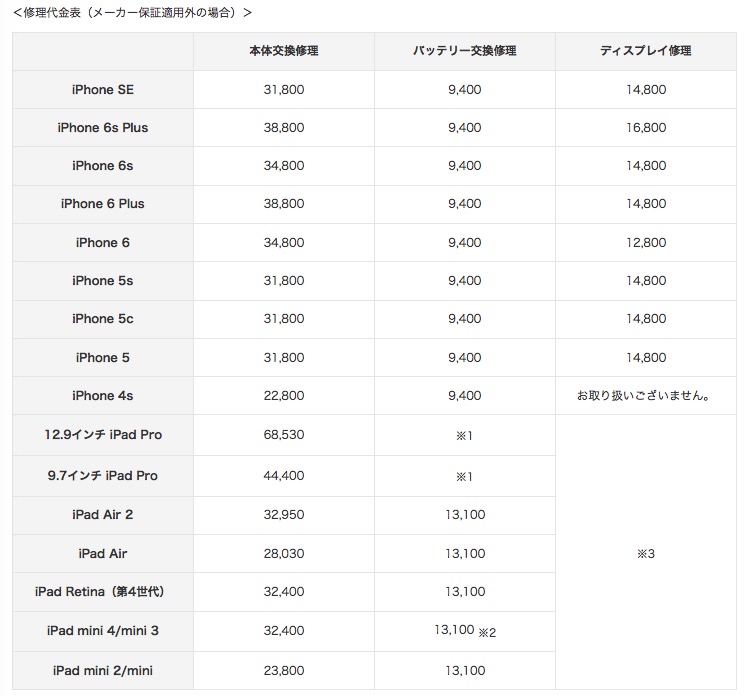The image size is (747, 696).
Task: Click the iPad mini 2/mini row label
Action: point(102,671)
